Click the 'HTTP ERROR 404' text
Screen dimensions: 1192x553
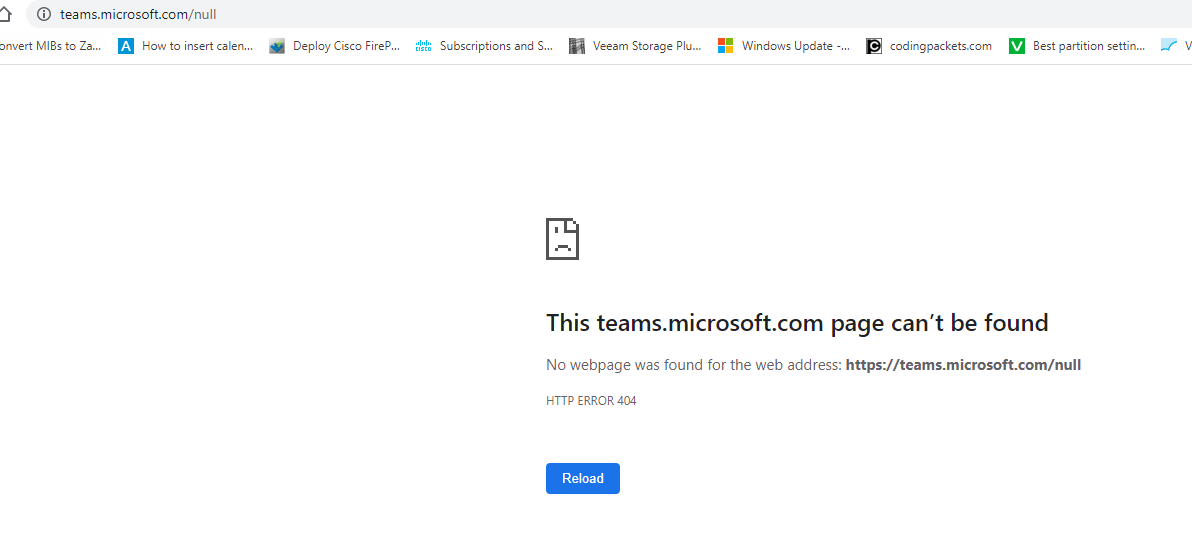point(591,401)
